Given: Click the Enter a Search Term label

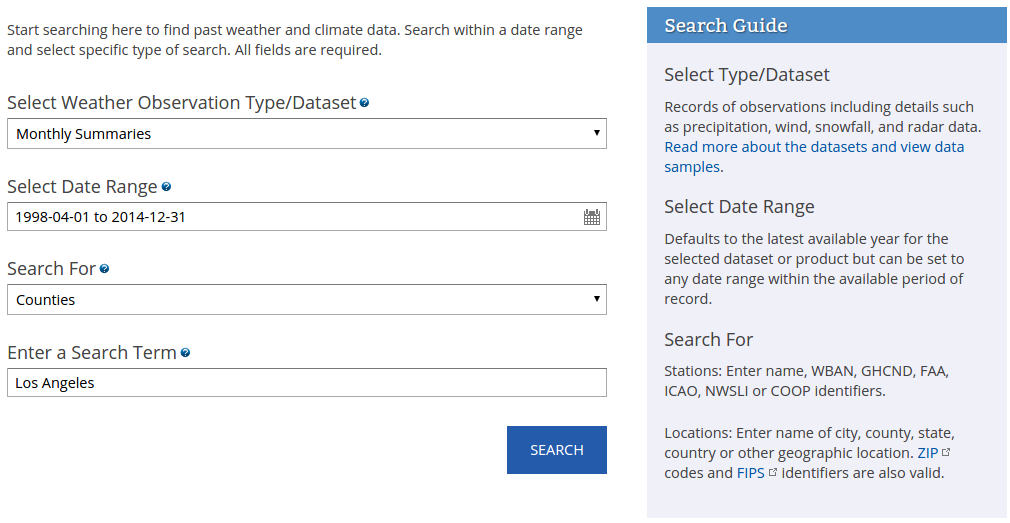Looking at the screenshot, I should pos(91,353).
